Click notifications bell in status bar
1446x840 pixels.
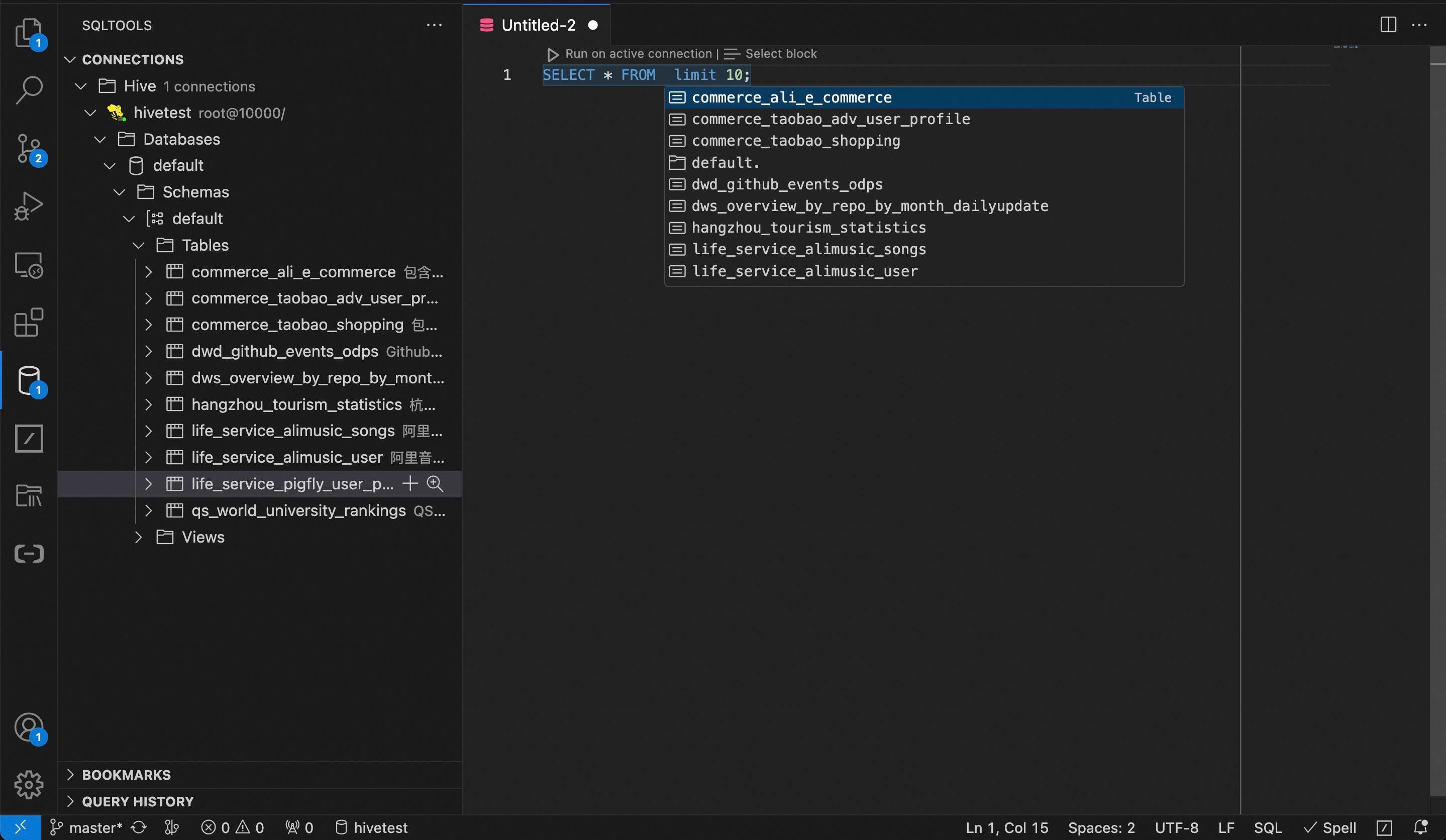tap(1420, 827)
